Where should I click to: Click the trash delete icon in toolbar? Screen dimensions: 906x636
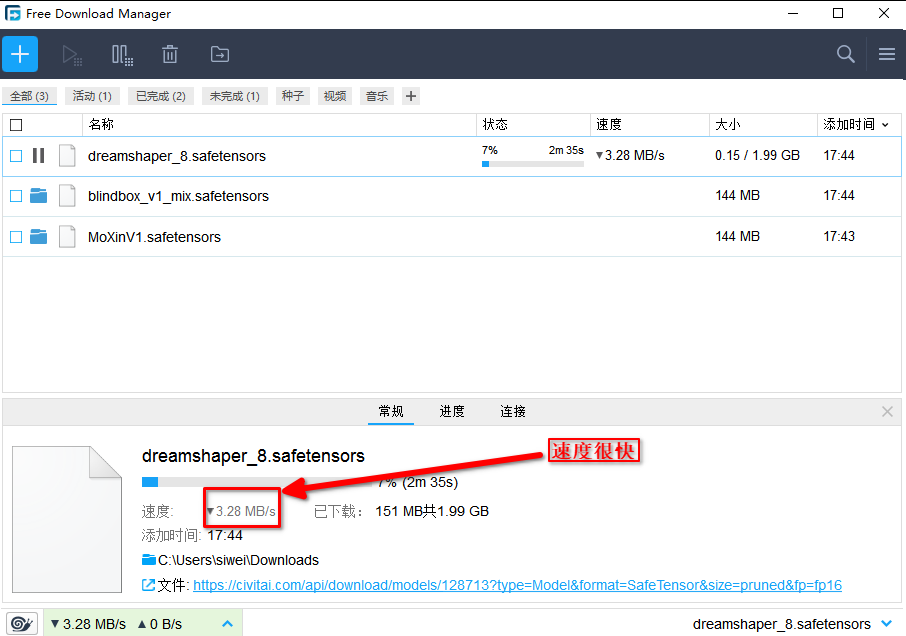pyautogui.click(x=170, y=55)
